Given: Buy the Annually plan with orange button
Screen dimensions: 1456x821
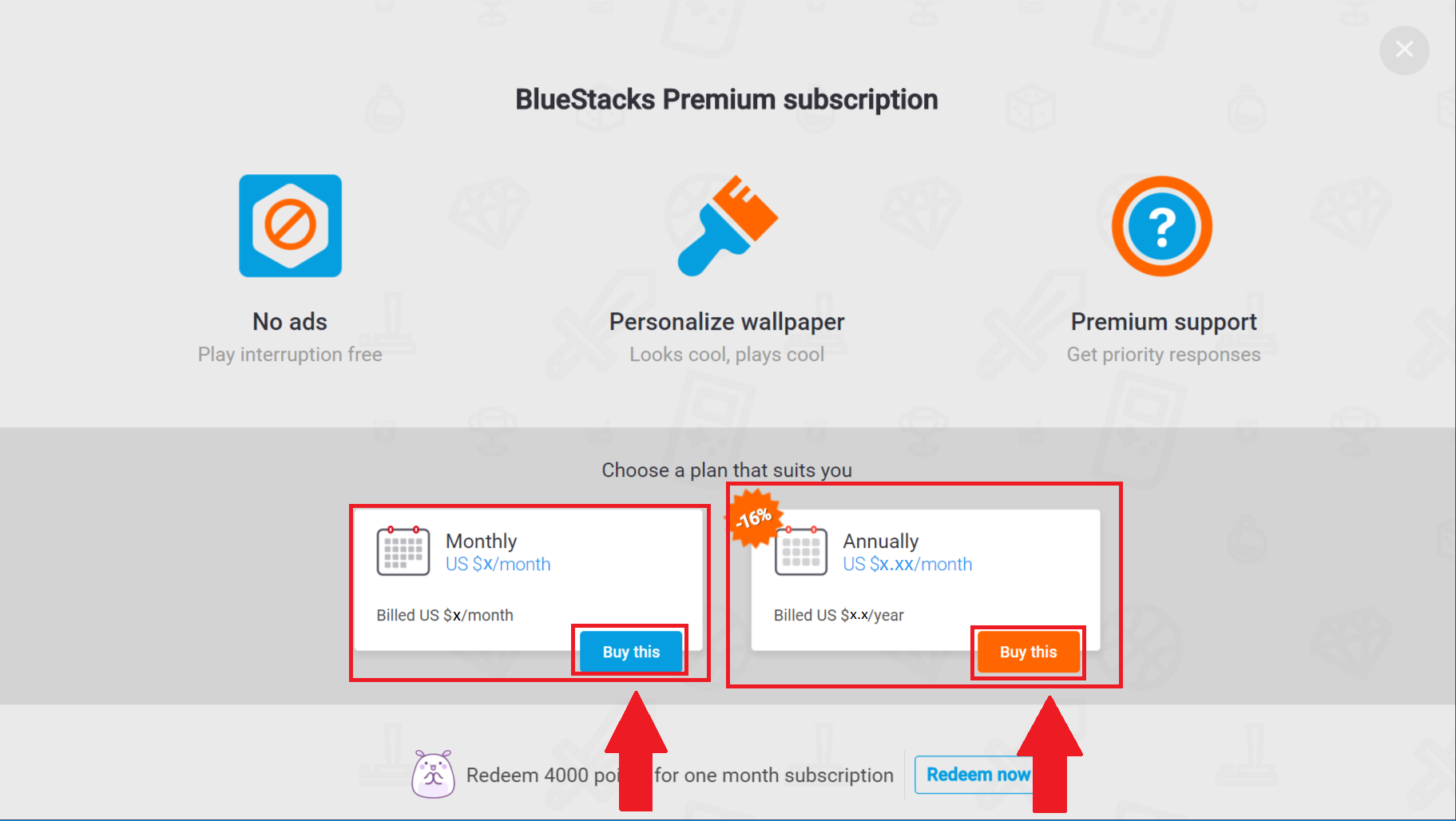Looking at the screenshot, I should 1028,652.
